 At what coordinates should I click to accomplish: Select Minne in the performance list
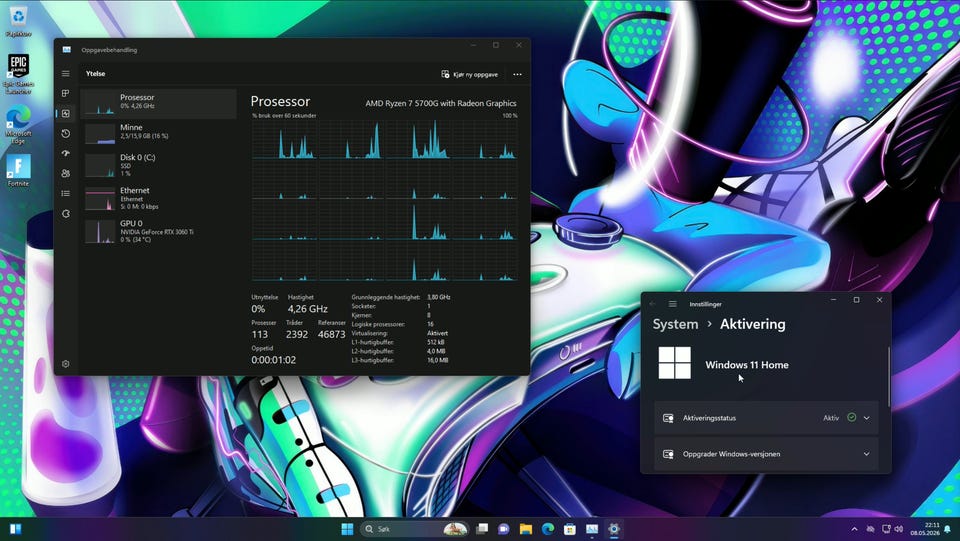pyautogui.click(x=159, y=132)
